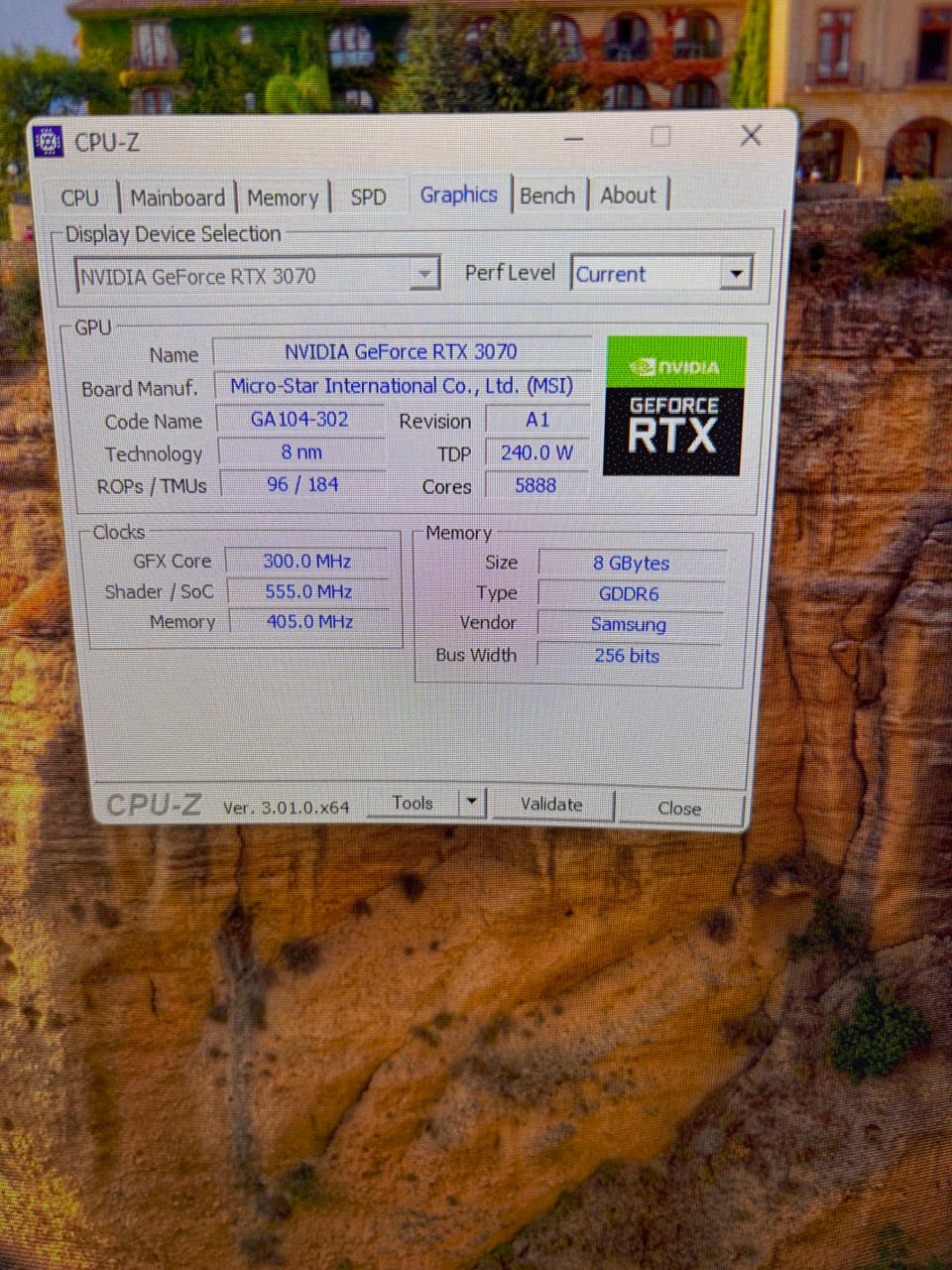This screenshot has height=1270, width=952.
Task: Click the memory size 8 GBytes
Action: pos(632,563)
